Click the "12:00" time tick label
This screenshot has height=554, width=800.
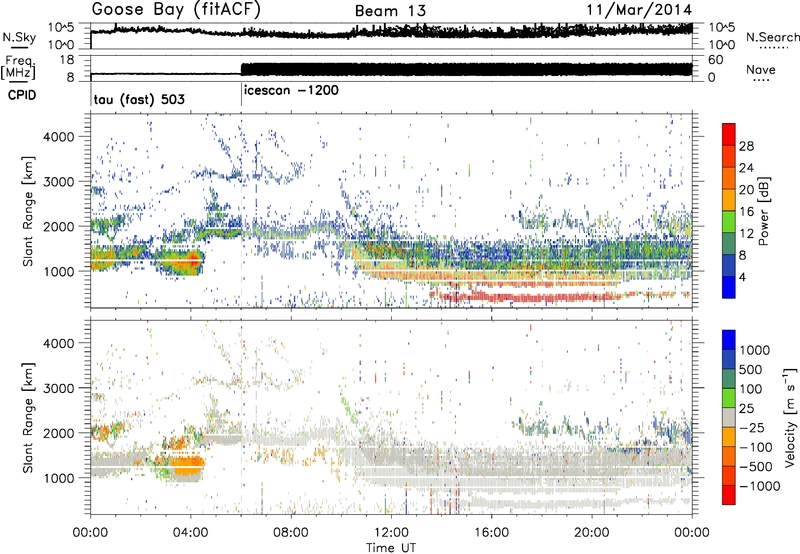click(391, 533)
